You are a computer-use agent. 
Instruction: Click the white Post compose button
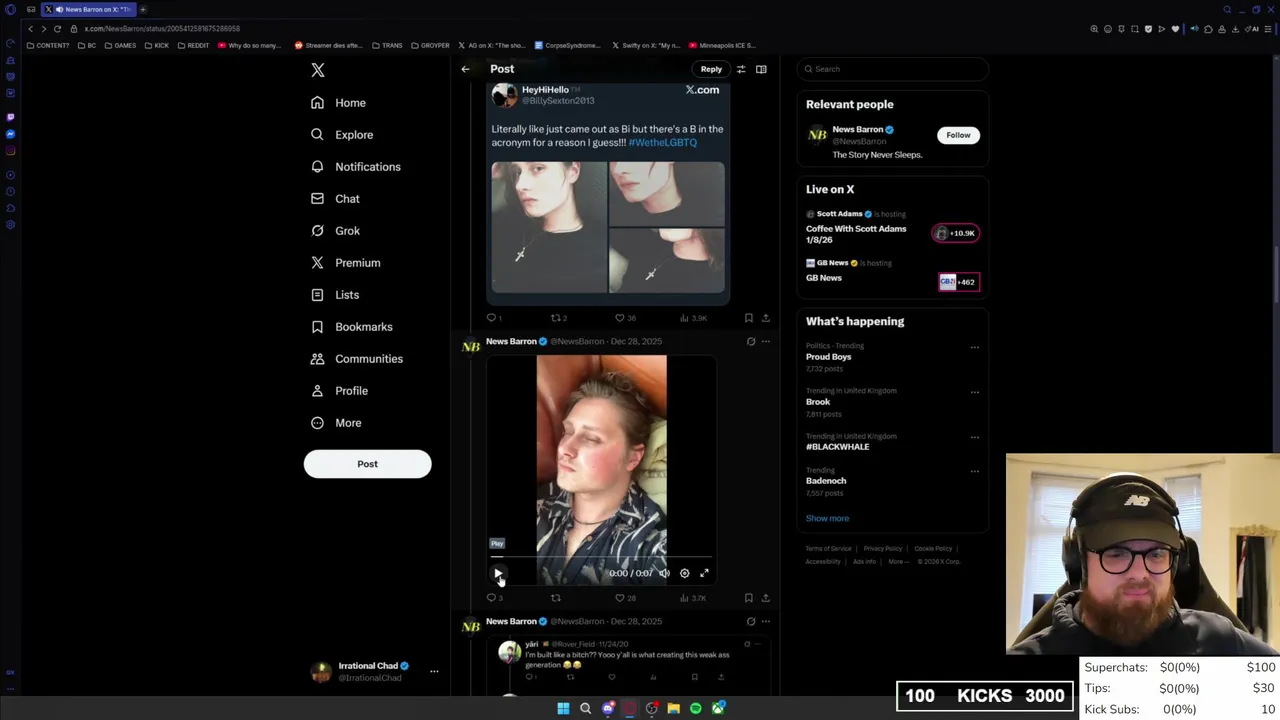pyautogui.click(x=367, y=464)
